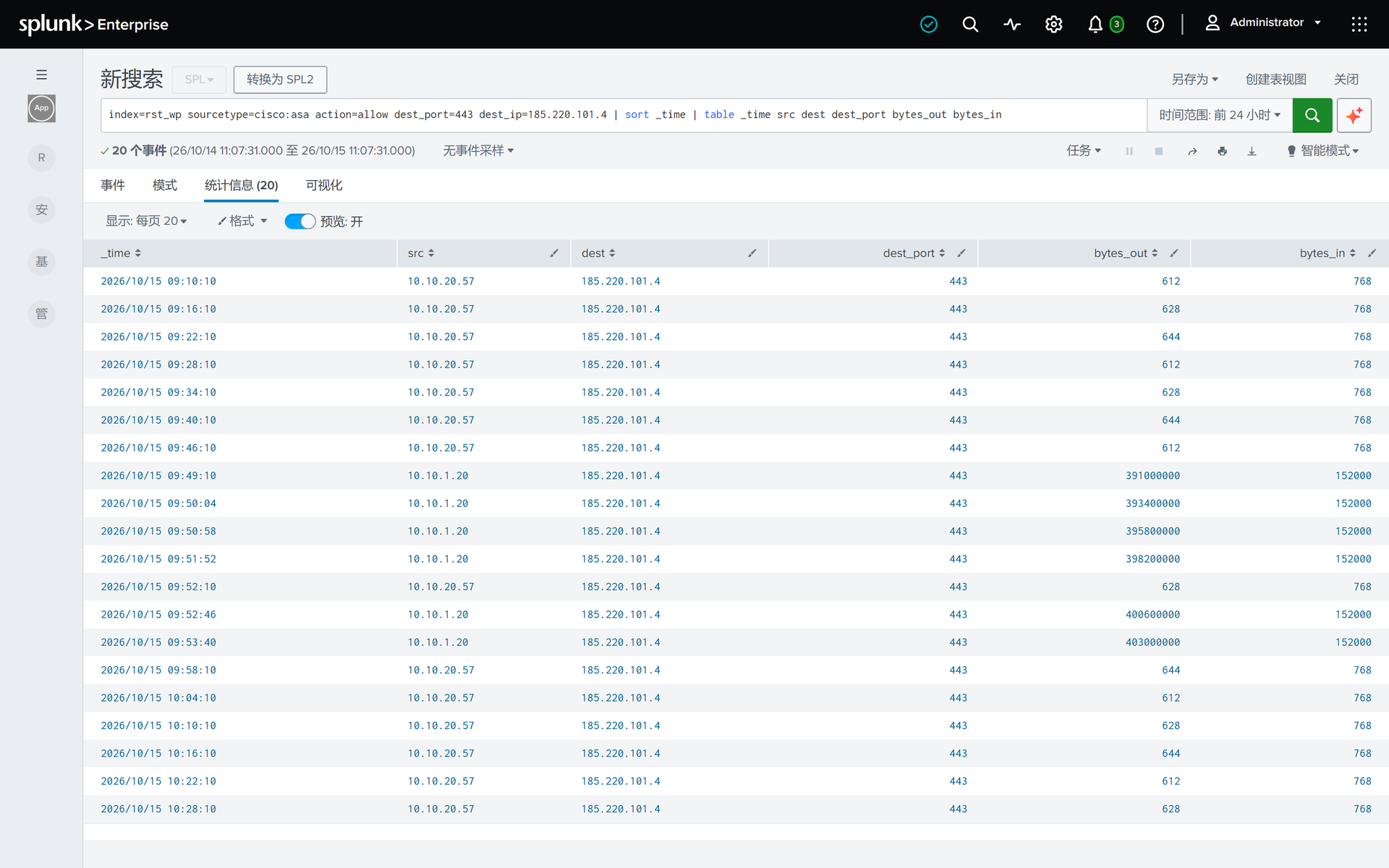Image resolution: width=1389 pixels, height=868 pixels.
Task: Switch to the 模式 tab
Action: point(165,185)
